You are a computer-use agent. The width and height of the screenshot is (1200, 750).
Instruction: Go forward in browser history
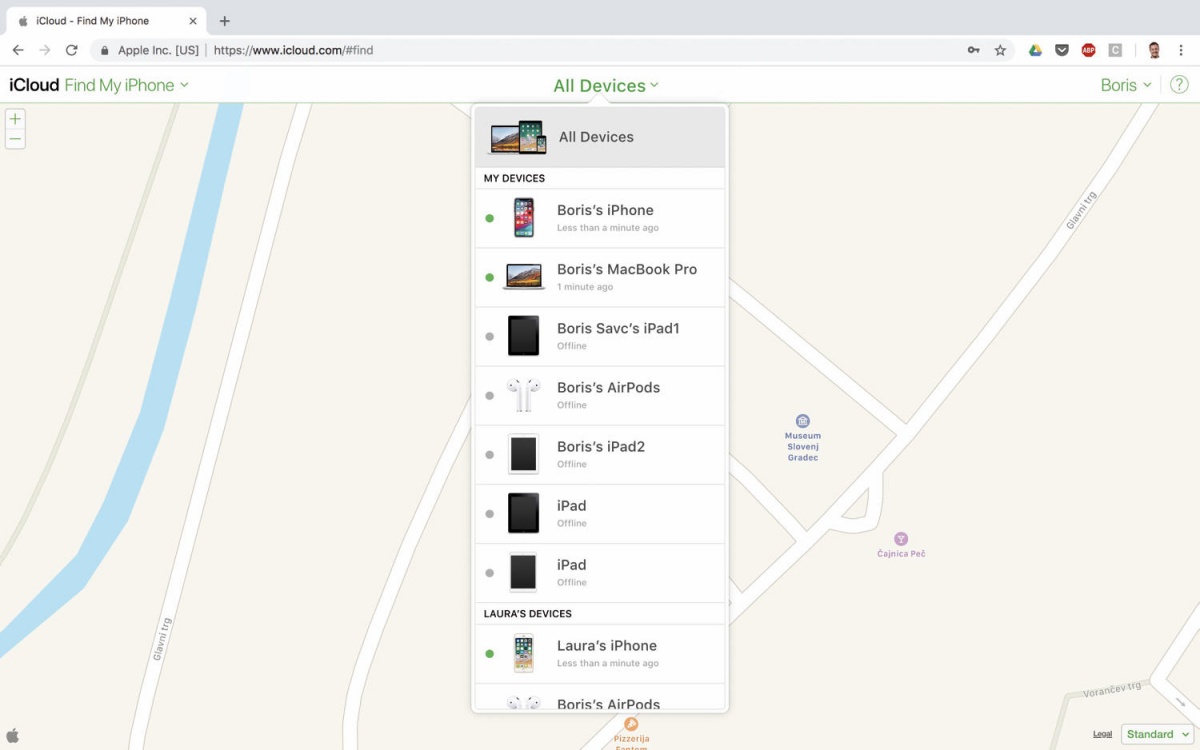pos(44,50)
